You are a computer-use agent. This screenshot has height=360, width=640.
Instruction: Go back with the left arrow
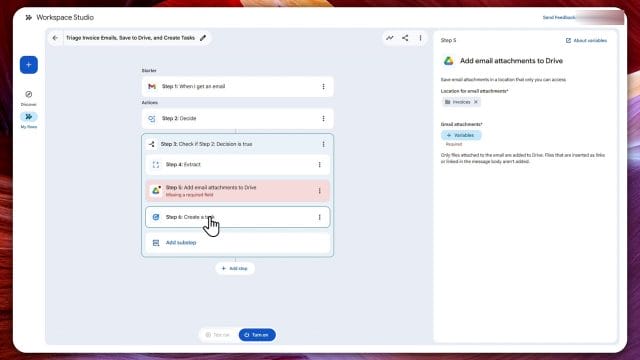tap(55, 38)
